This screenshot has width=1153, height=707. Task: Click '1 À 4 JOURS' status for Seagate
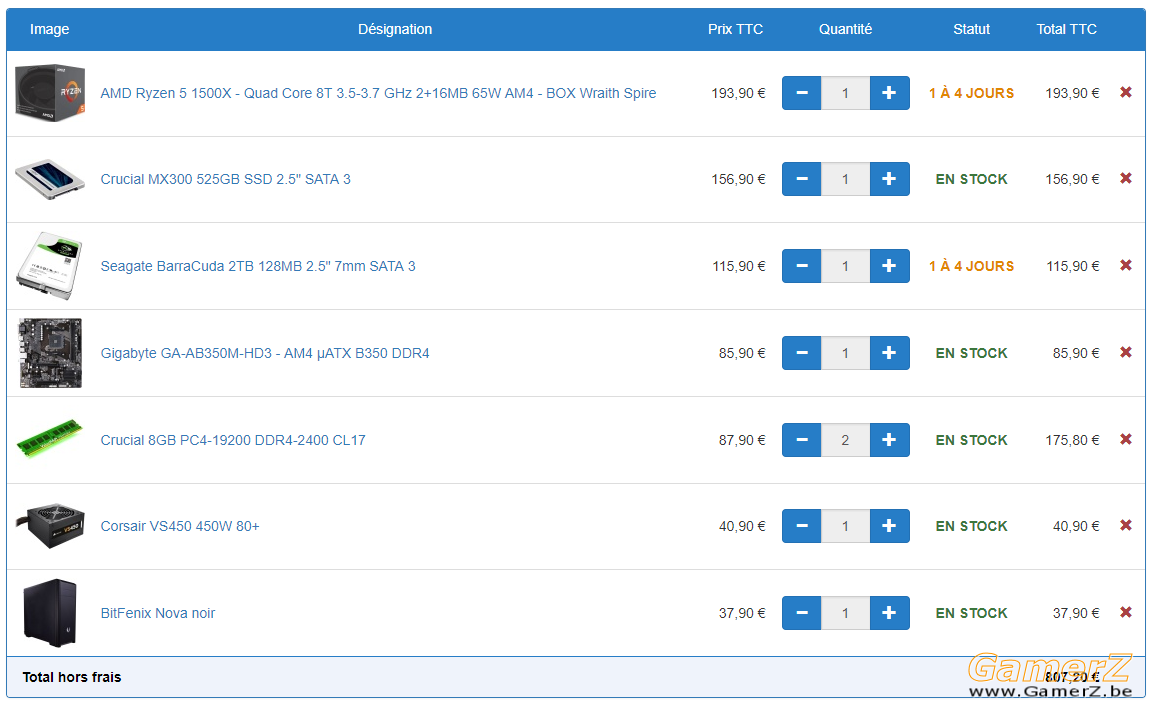pyautogui.click(x=971, y=266)
